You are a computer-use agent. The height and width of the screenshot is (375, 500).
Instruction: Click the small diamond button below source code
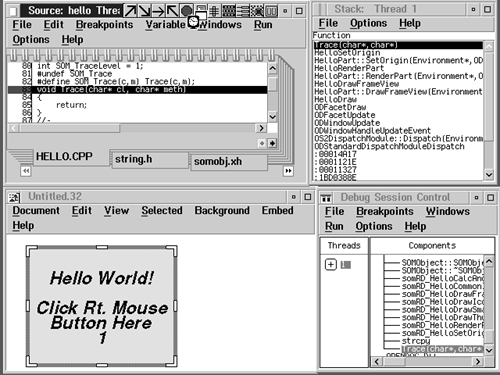pyautogui.click(x=262, y=143)
